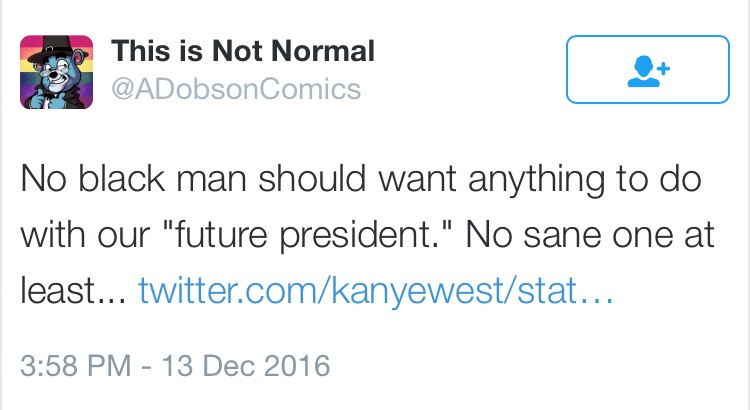This screenshot has height=410, width=750.
Task: Click the "No sane one at" text
Action: tap(590, 235)
